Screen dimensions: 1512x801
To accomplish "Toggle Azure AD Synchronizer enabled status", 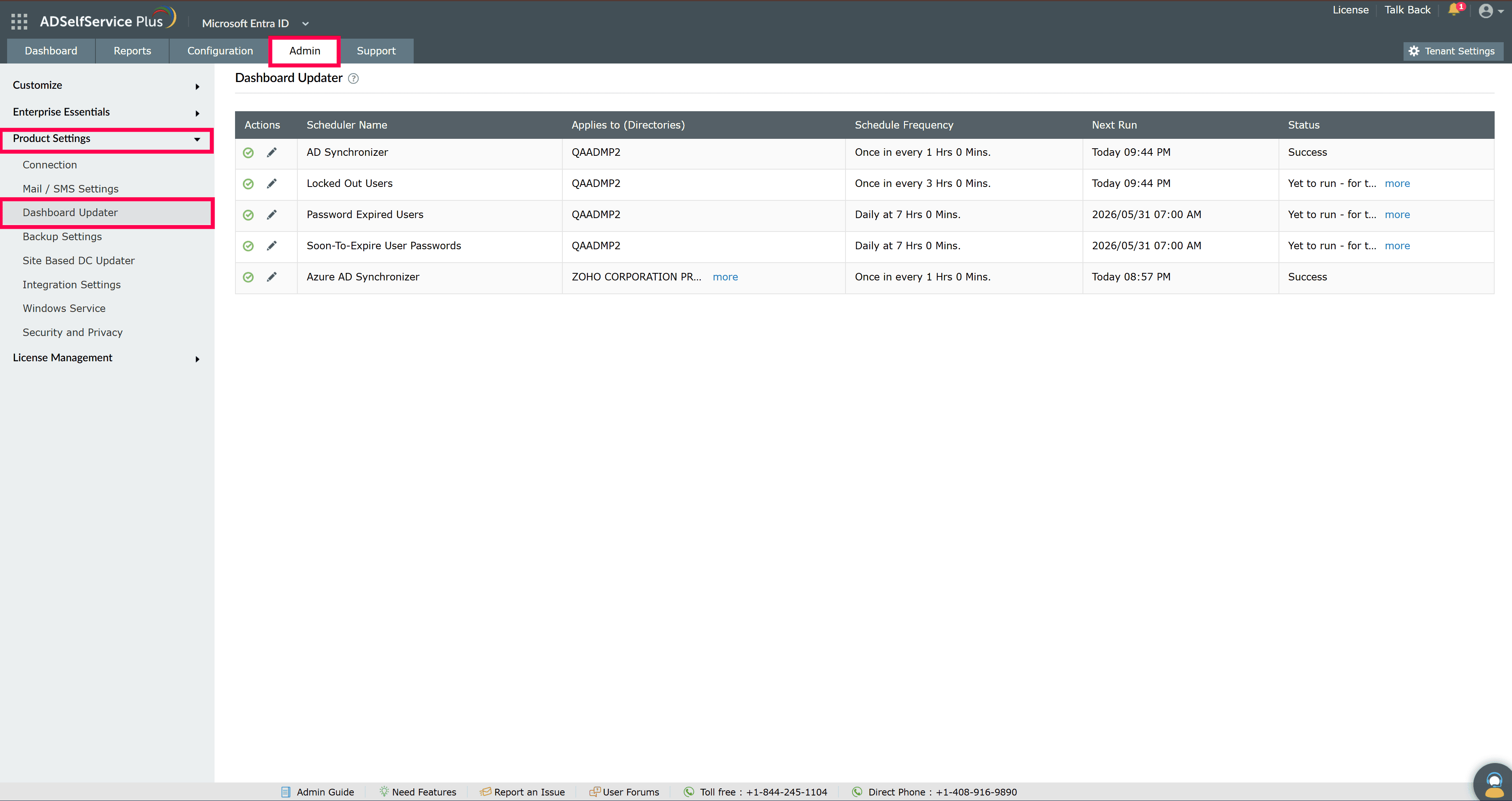I will (x=248, y=277).
